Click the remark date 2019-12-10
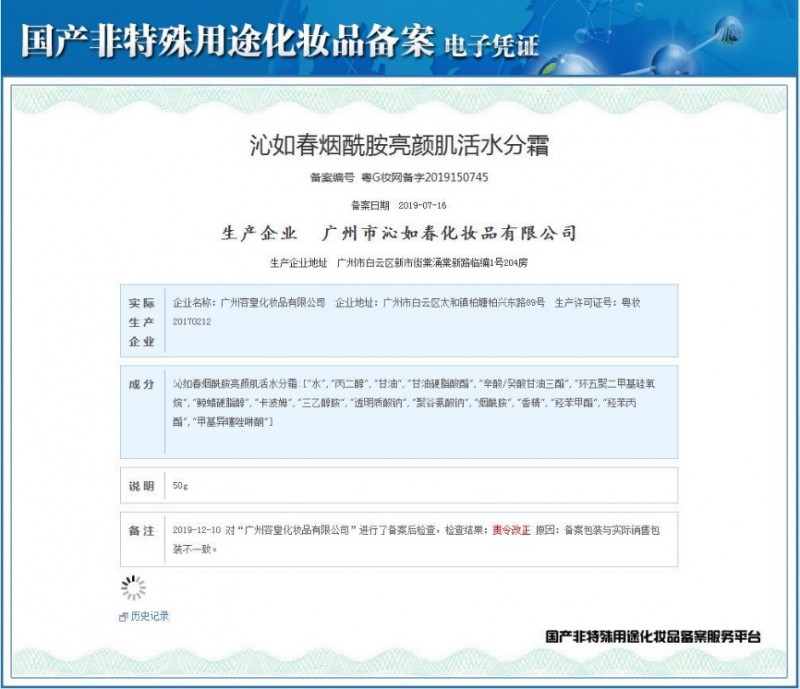 pos(197,530)
